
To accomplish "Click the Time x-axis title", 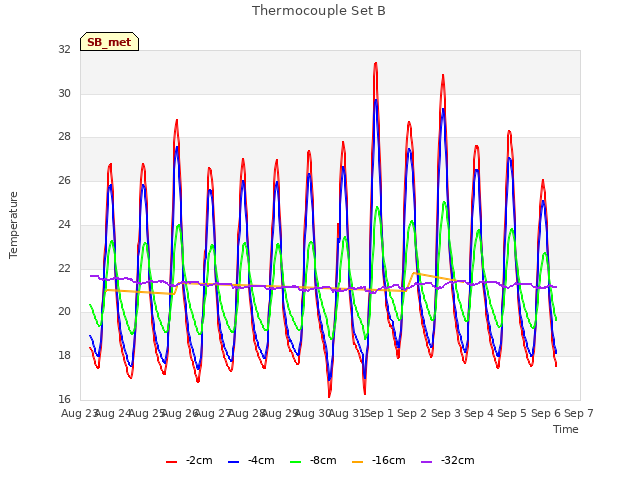I will pyautogui.click(x=566, y=429).
